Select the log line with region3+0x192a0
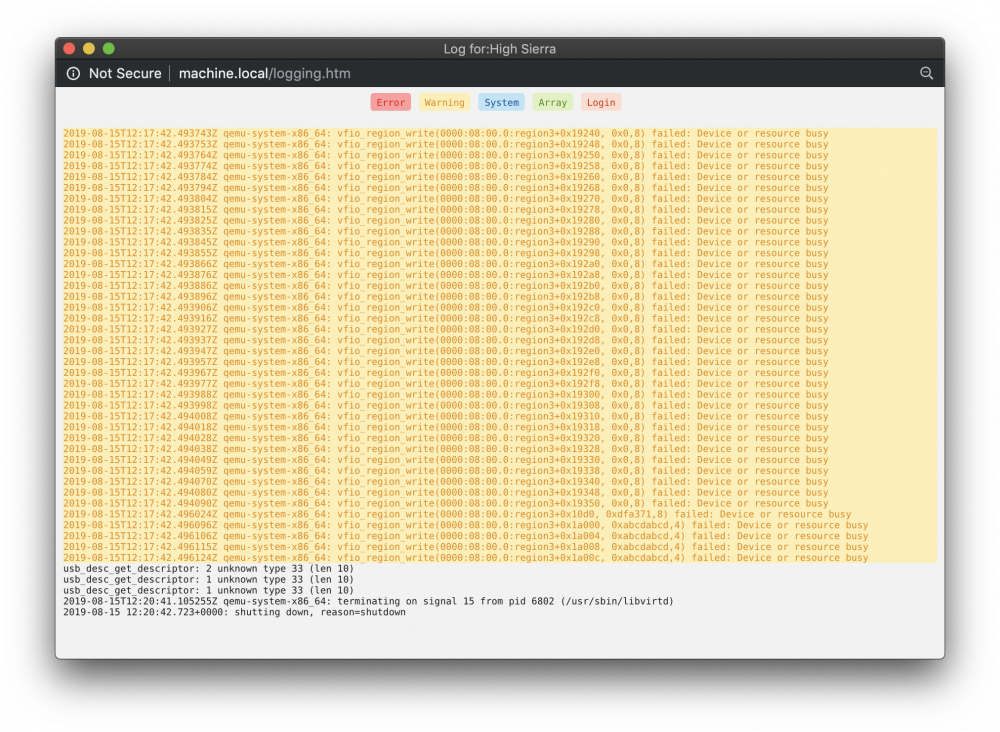1000x732 pixels. pos(446,263)
